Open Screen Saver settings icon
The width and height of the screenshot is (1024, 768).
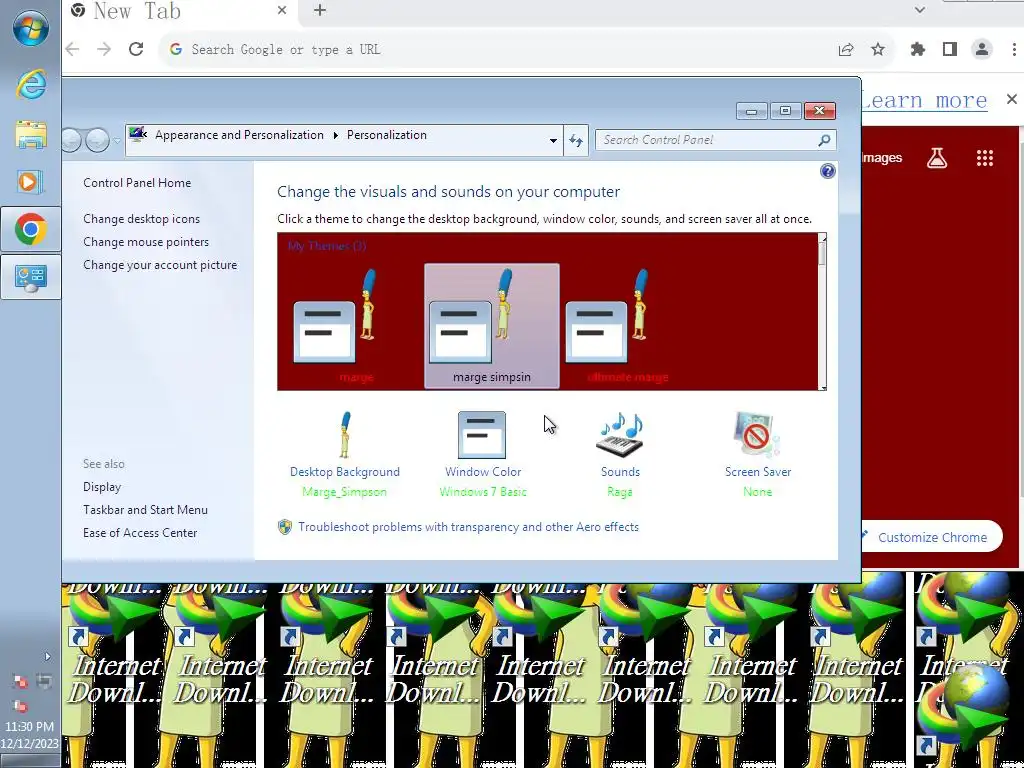pos(757,434)
